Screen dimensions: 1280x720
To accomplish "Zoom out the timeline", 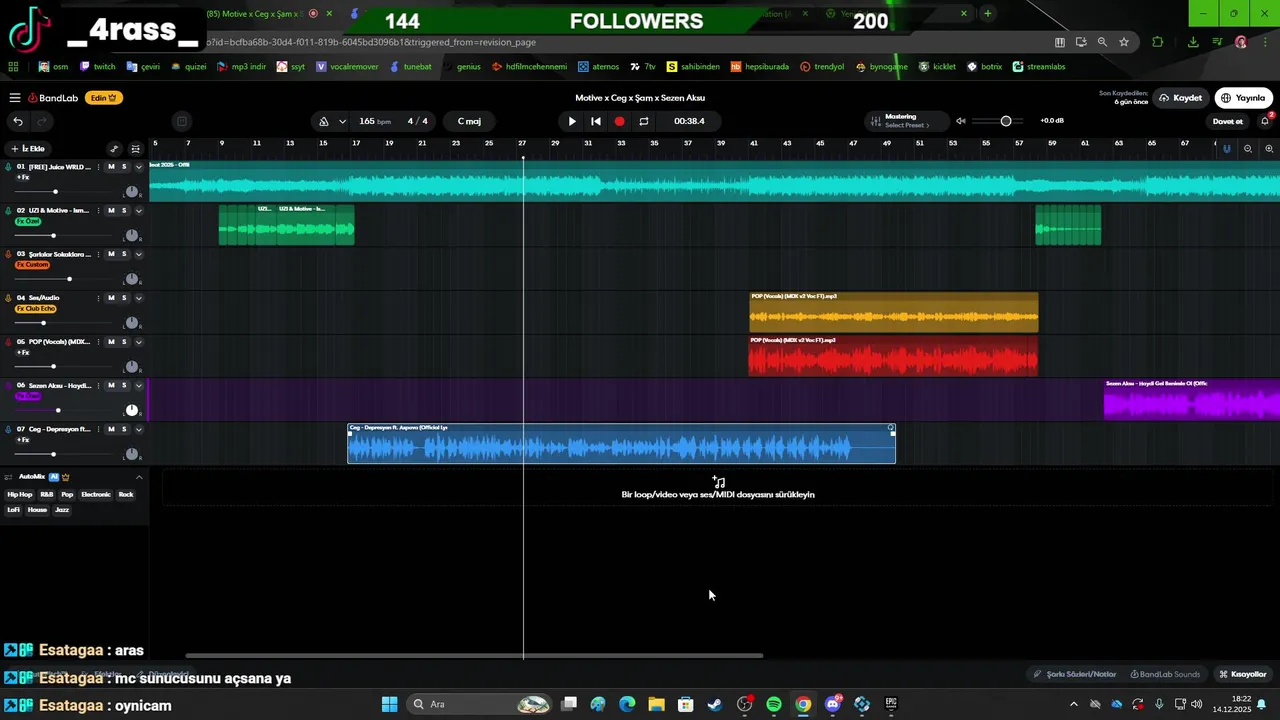I will click(1248, 149).
